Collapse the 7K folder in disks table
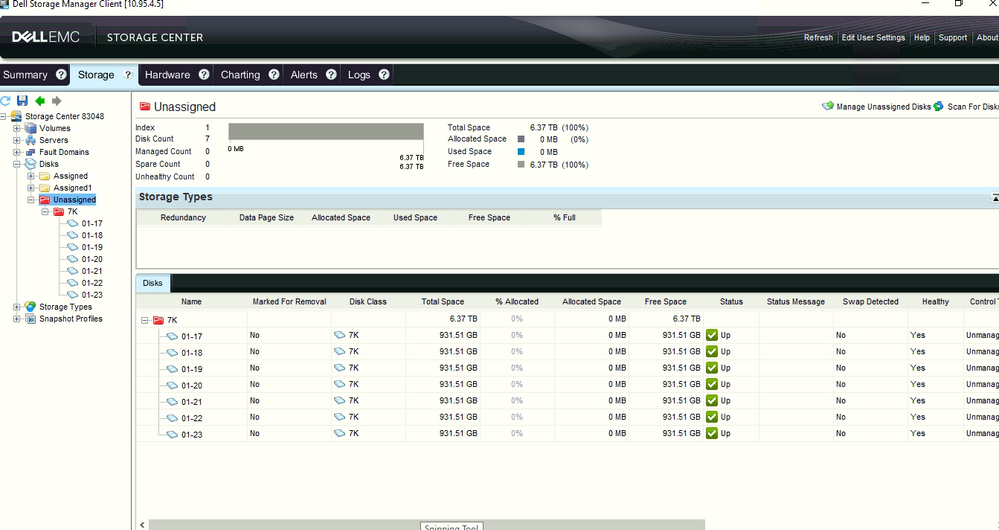Screen dimensions: 999x530 pyautogui.click(x=145, y=320)
